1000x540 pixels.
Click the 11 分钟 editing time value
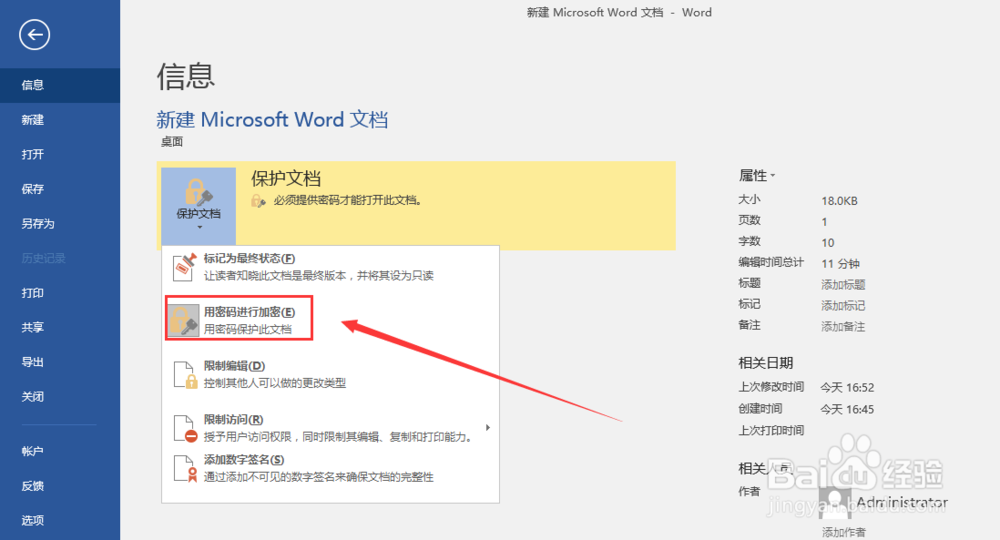(840, 263)
